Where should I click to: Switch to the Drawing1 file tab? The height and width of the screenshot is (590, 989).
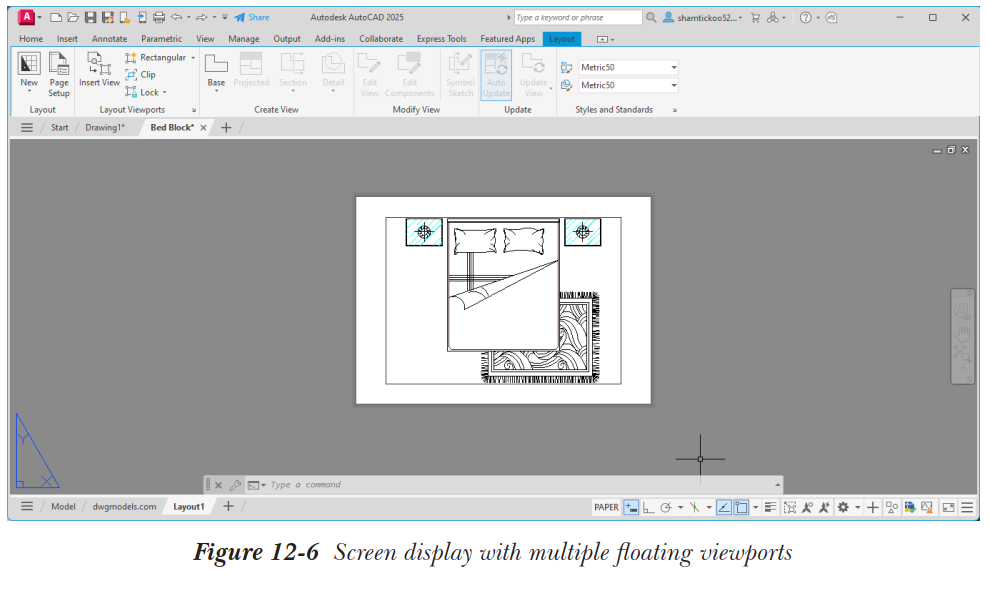coord(105,127)
